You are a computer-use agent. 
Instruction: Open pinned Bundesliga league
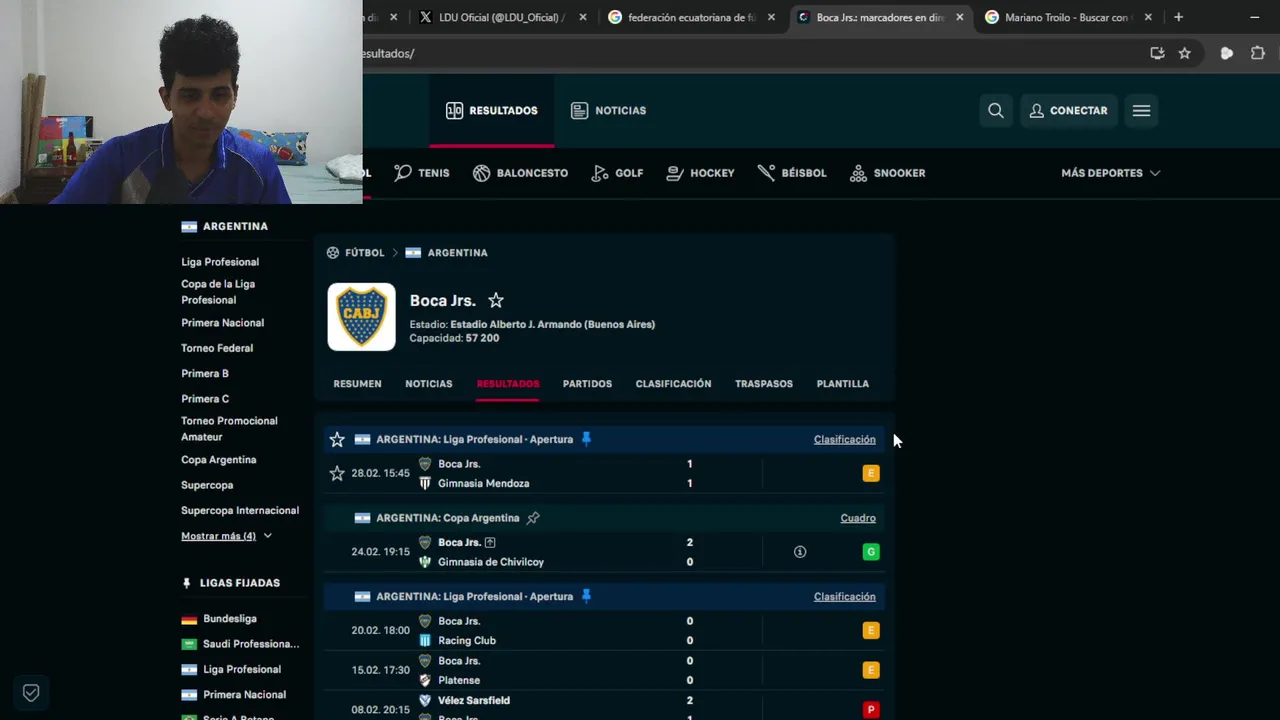coord(230,619)
